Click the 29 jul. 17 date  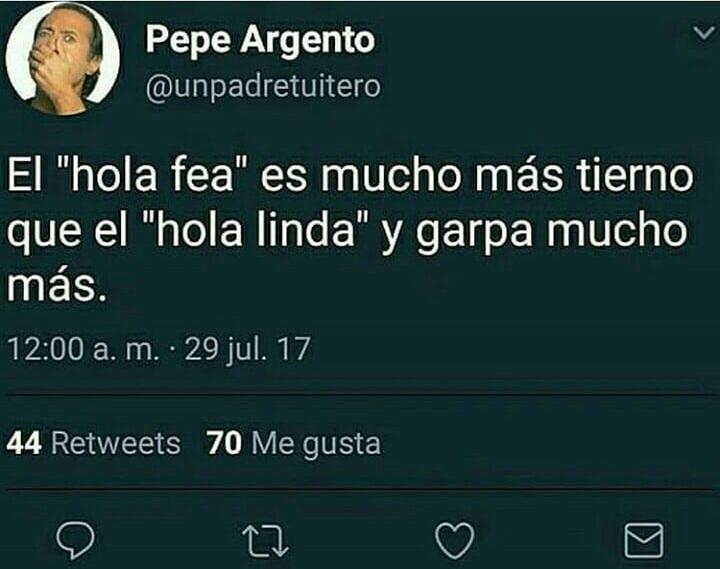tap(248, 349)
